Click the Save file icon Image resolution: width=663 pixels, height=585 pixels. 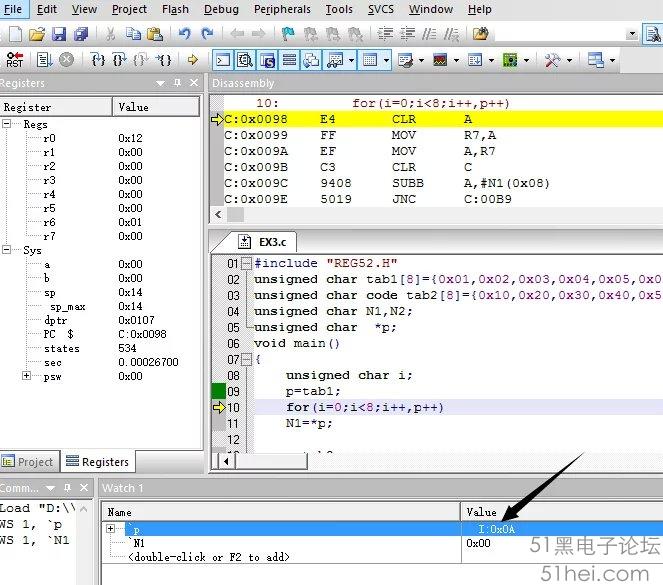coord(59,34)
